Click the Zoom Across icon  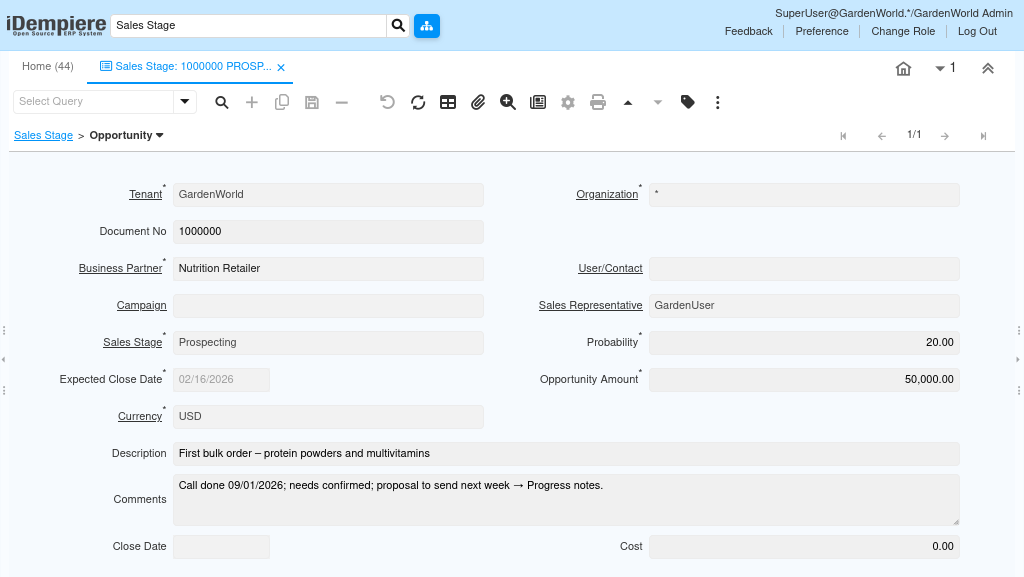click(x=508, y=102)
